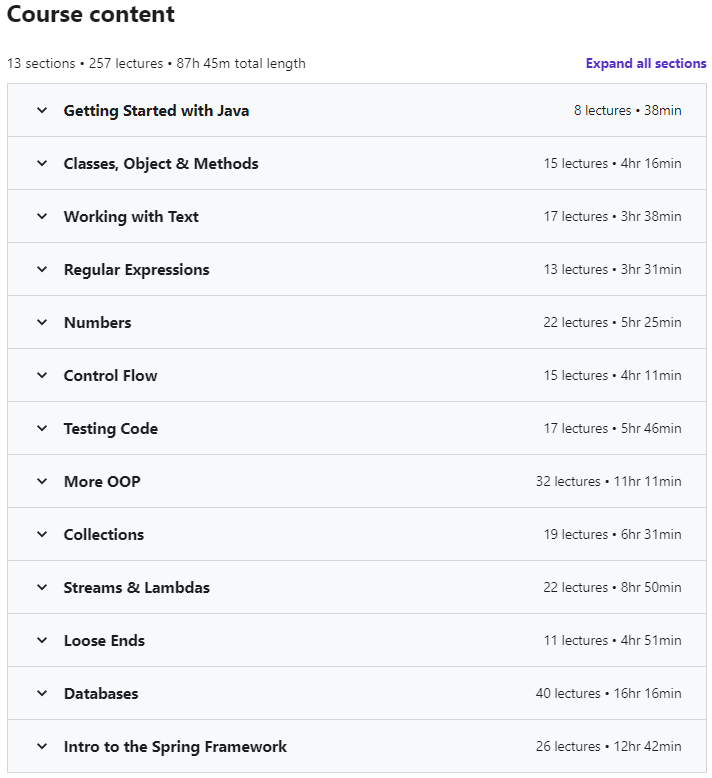The image size is (712, 778).
Task: Expand the Loose Ends section
Action: pyautogui.click(x=104, y=641)
